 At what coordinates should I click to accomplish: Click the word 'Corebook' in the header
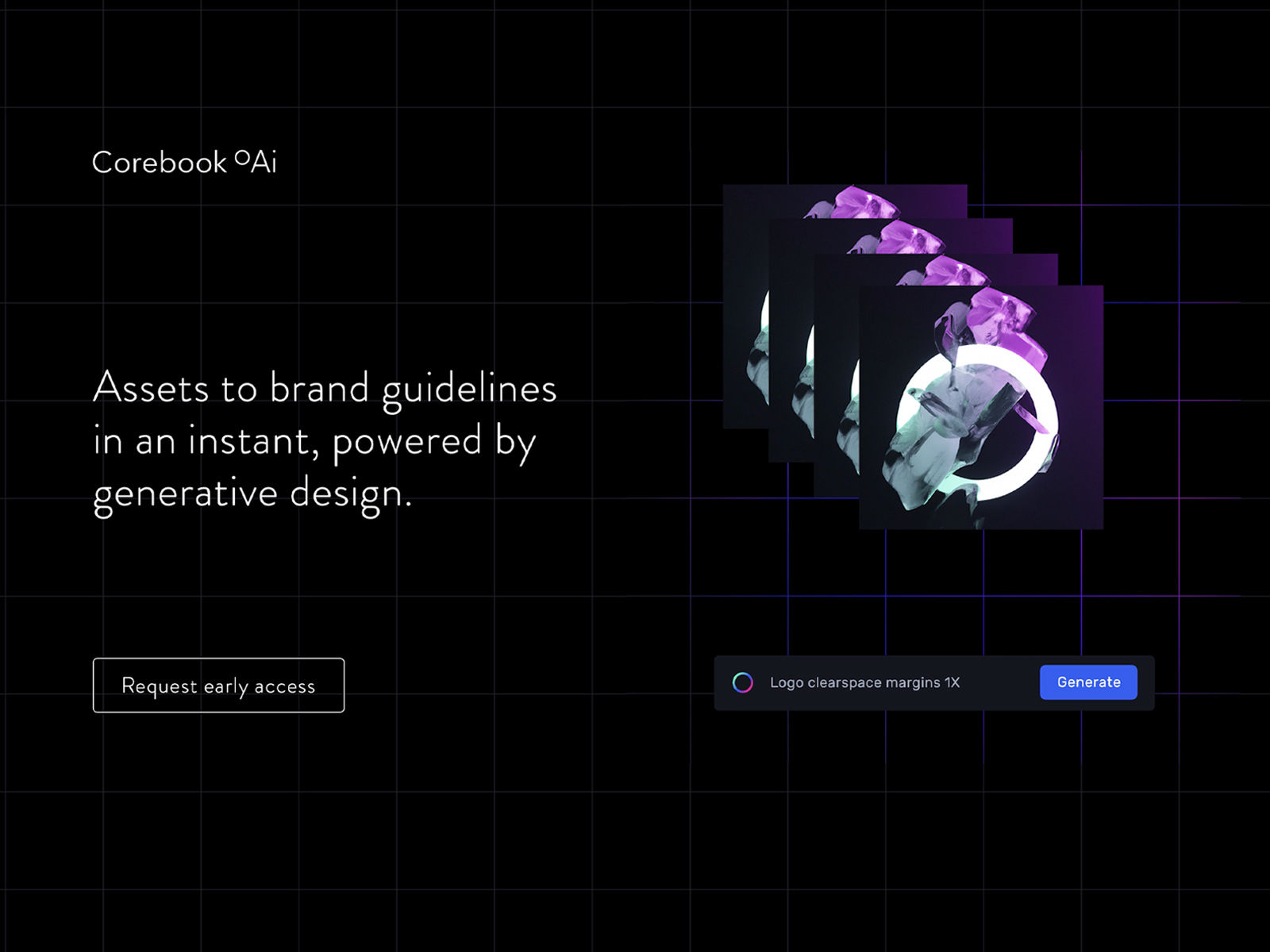click(160, 163)
